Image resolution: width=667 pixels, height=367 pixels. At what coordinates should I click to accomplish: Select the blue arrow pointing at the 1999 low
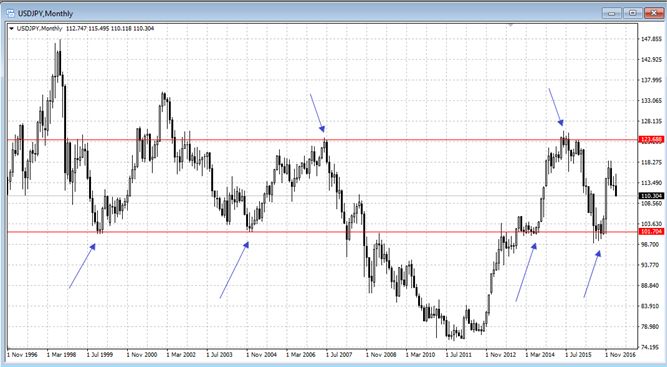82,266
